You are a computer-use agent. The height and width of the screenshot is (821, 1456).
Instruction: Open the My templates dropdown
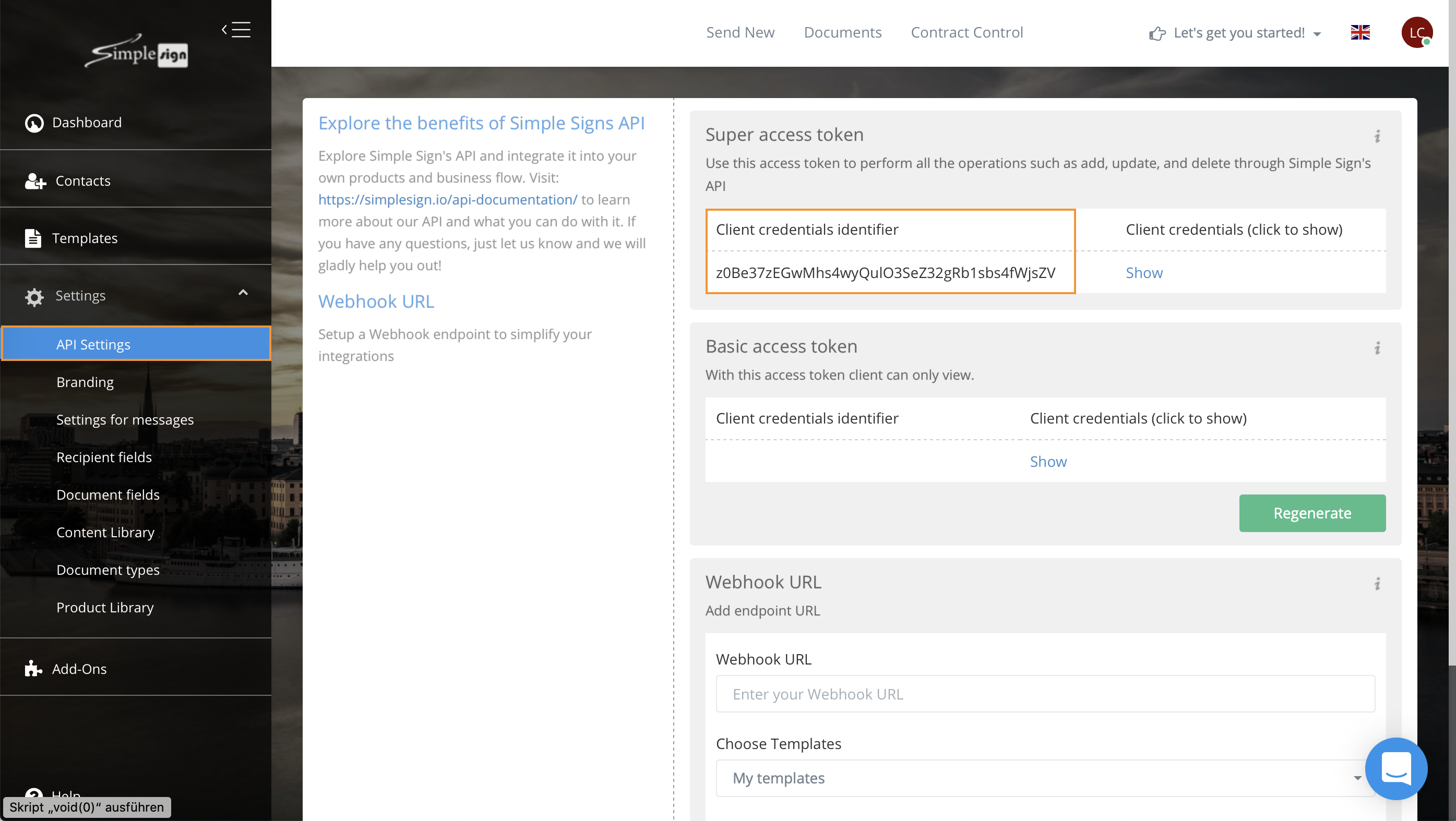(1045, 778)
